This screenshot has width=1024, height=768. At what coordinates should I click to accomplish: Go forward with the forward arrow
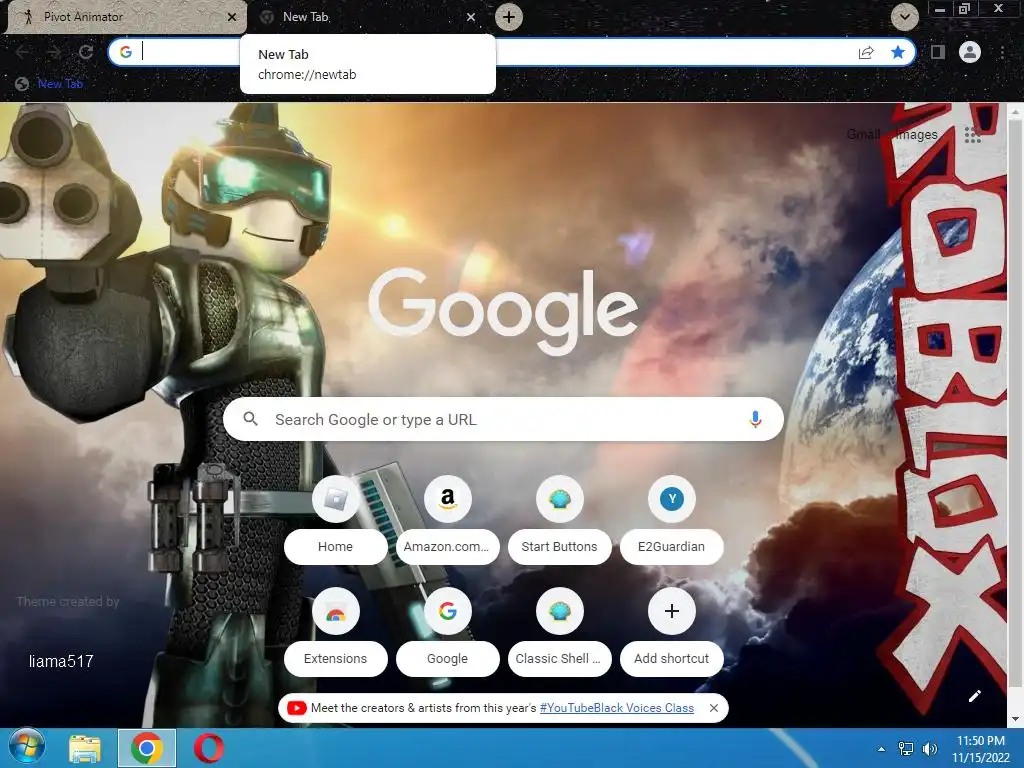[54, 52]
